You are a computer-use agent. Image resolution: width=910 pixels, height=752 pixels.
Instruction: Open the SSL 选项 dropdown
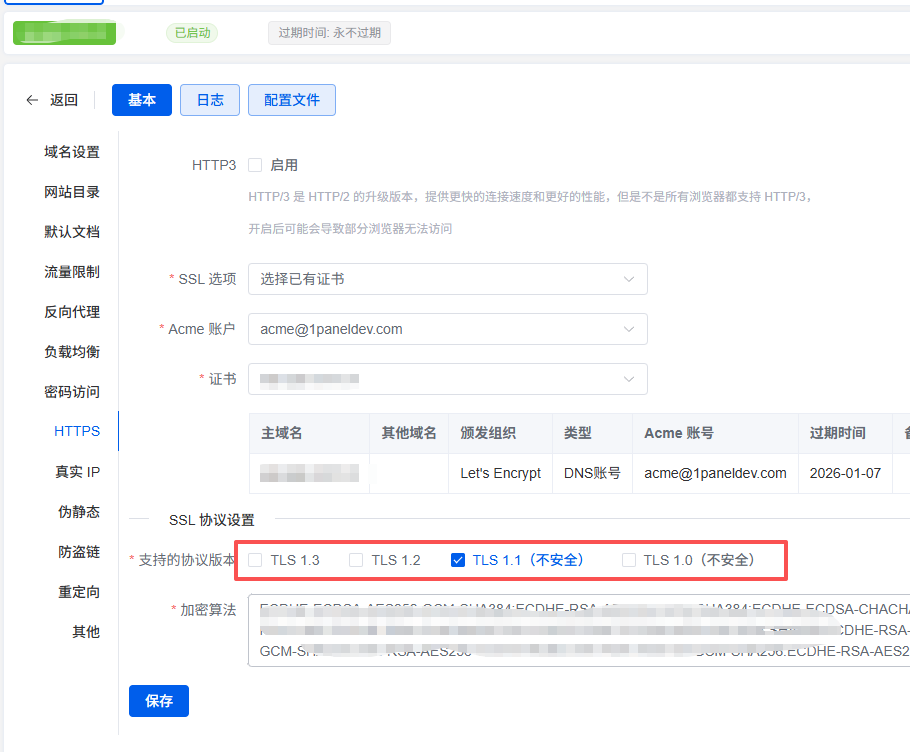pos(447,279)
